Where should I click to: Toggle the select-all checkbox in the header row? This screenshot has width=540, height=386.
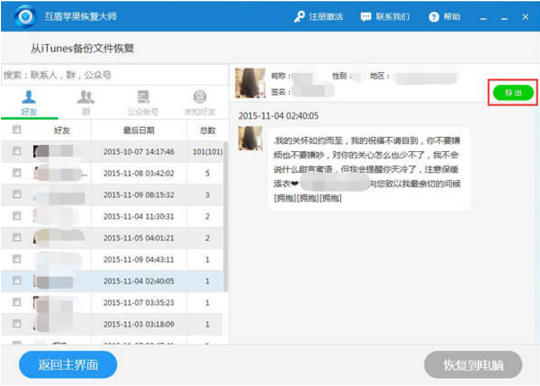pos(17,129)
